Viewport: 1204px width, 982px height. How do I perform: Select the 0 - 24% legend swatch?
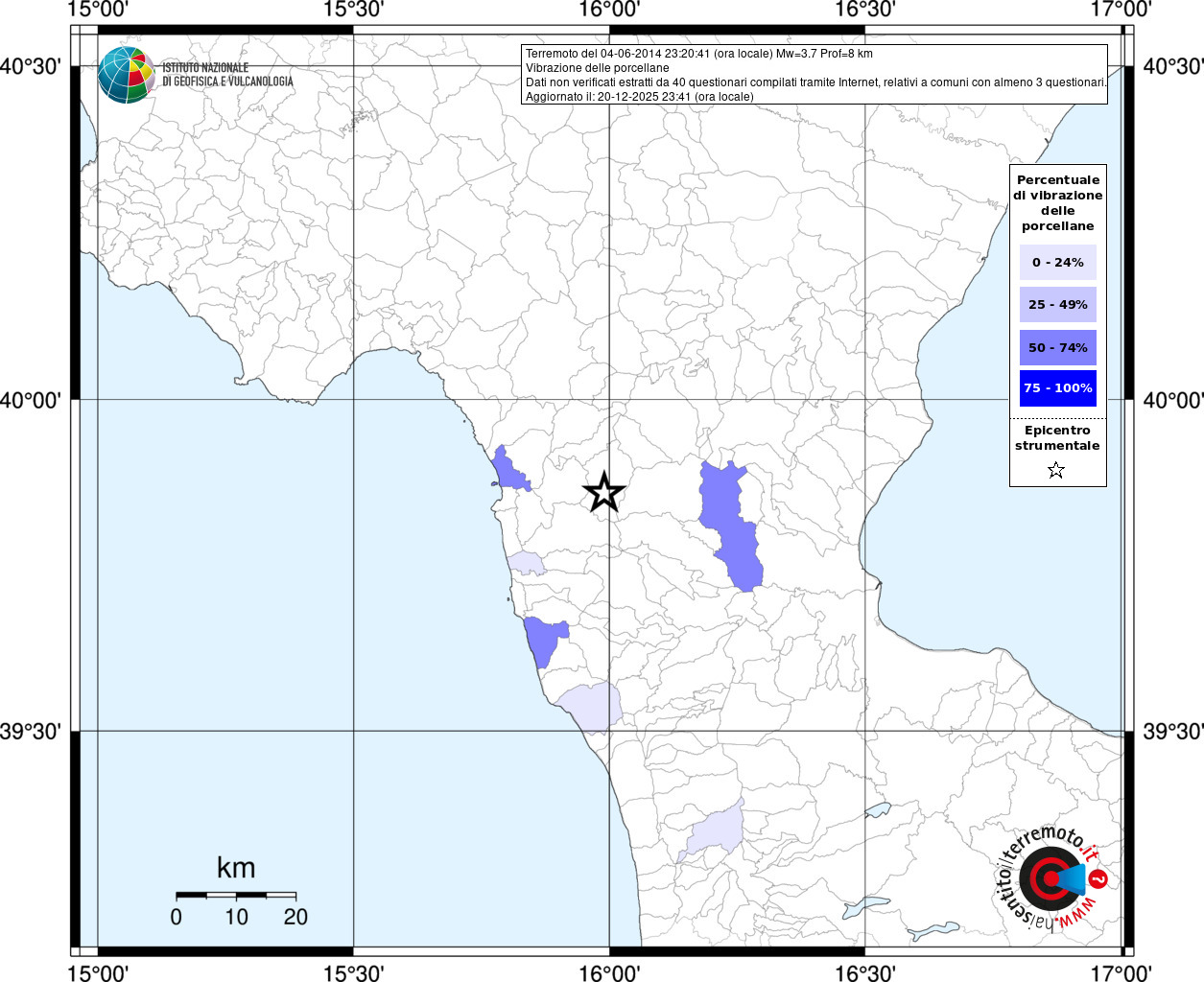1058,262
